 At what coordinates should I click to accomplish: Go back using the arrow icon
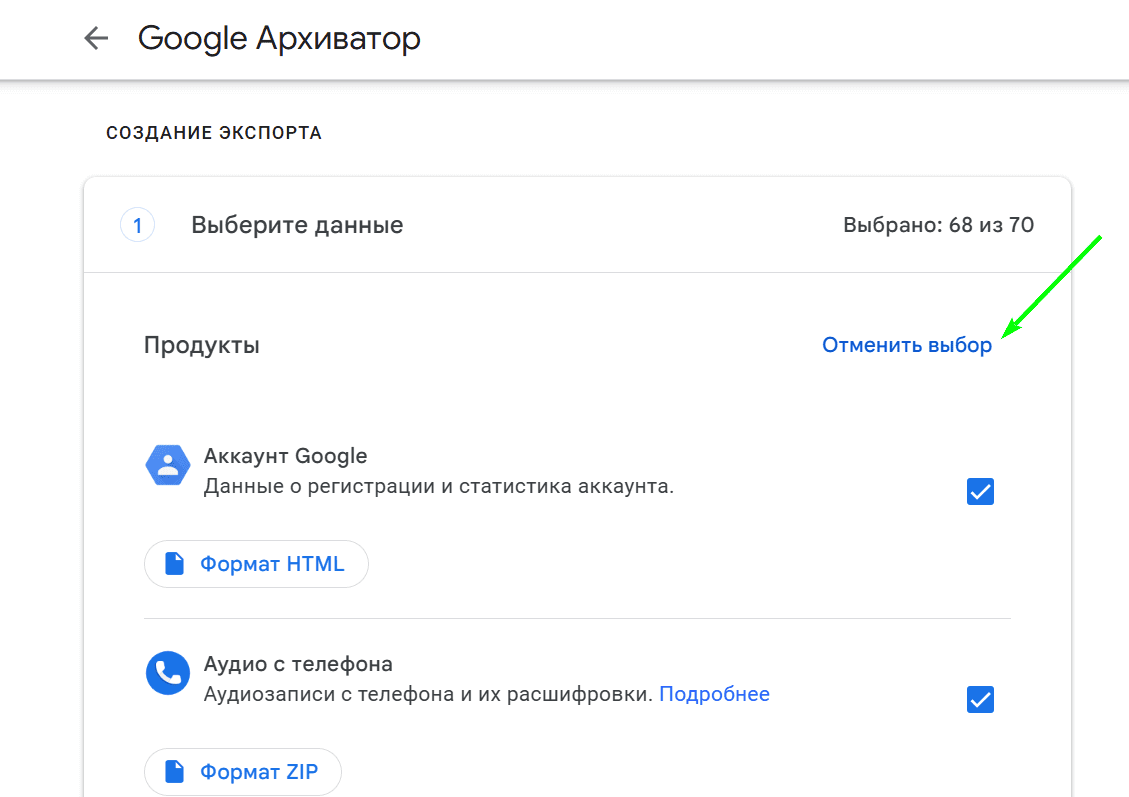[x=96, y=38]
